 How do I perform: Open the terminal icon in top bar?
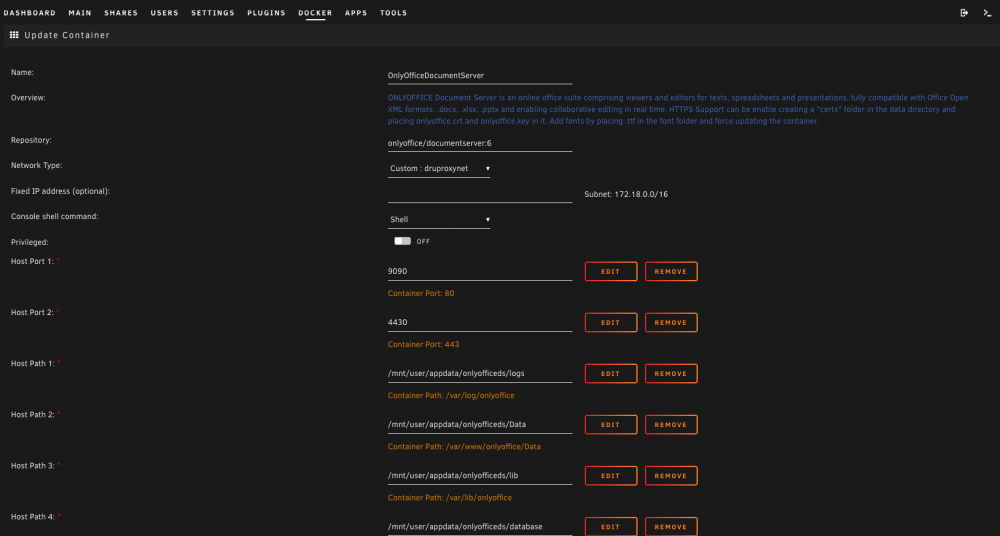tap(987, 13)
